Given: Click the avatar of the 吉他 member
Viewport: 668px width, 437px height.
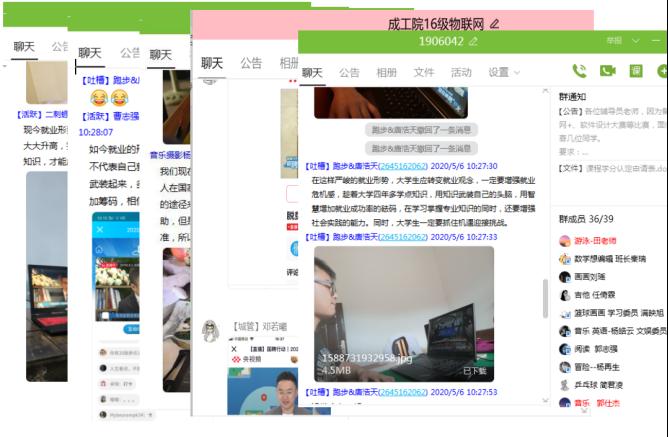Looking at the screenshot, I should point(565,295).
